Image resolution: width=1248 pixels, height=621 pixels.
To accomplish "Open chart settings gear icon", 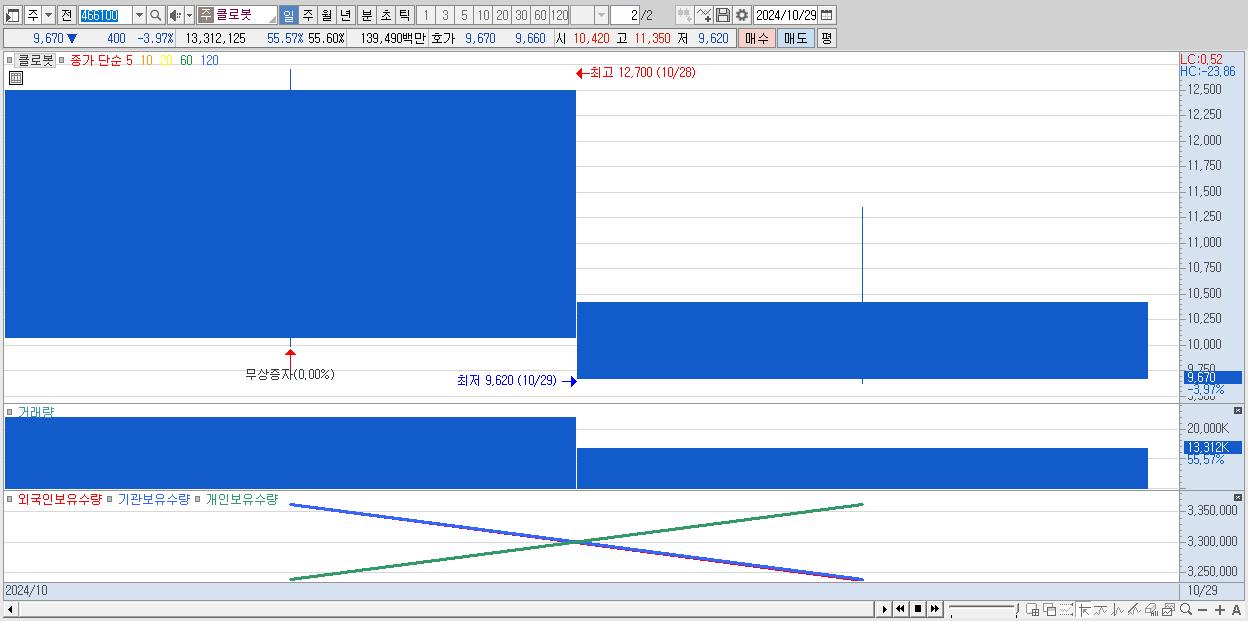I will pyautogui.click(x=742, y=15).
